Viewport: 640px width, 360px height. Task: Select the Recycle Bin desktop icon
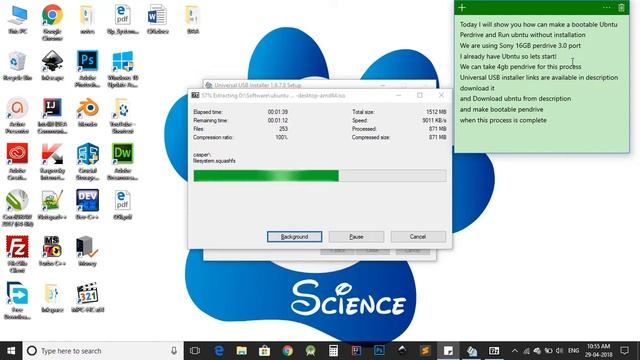pos(17,66)
